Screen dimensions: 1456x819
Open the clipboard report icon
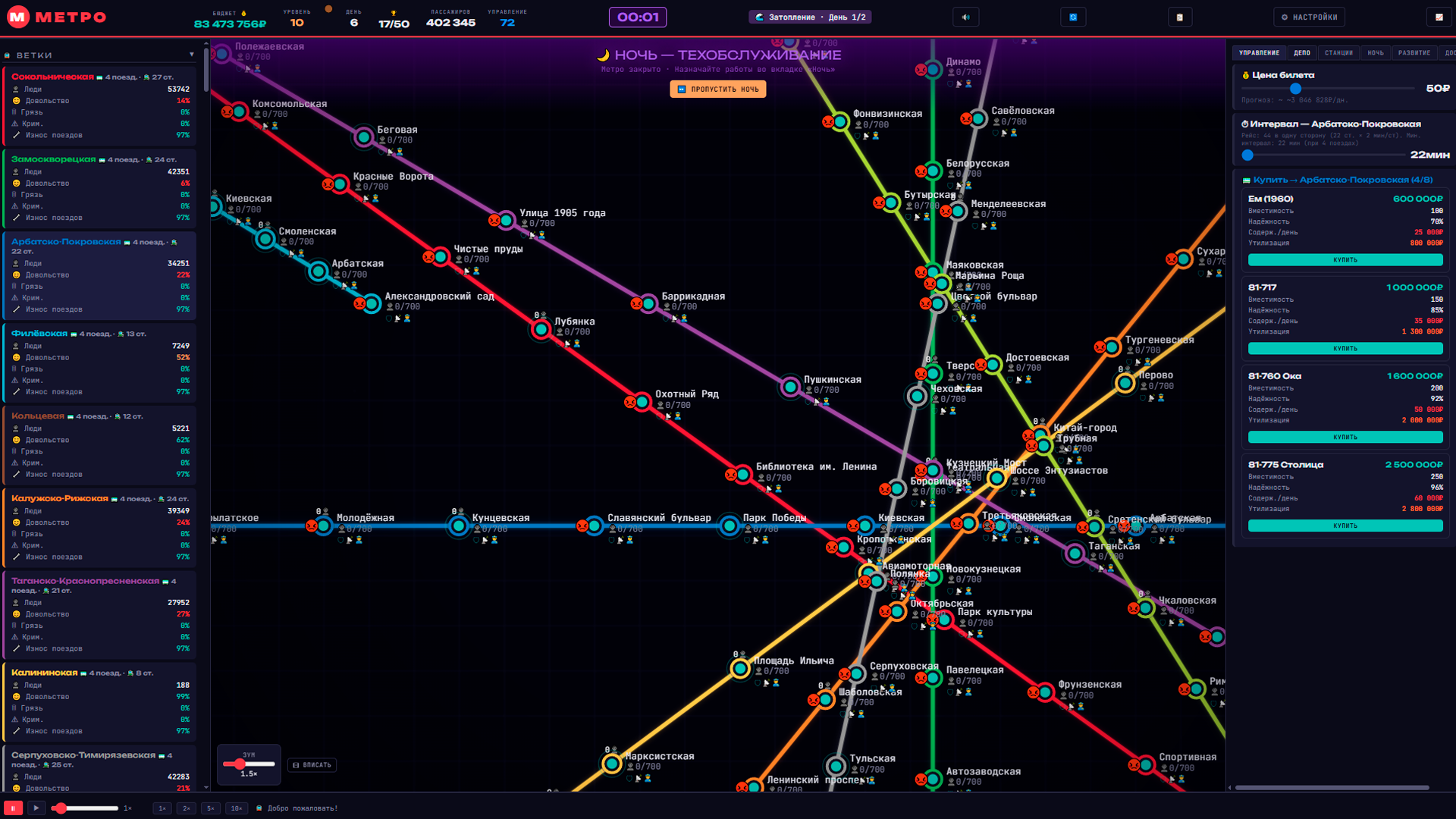click(x=1179, y=17)
